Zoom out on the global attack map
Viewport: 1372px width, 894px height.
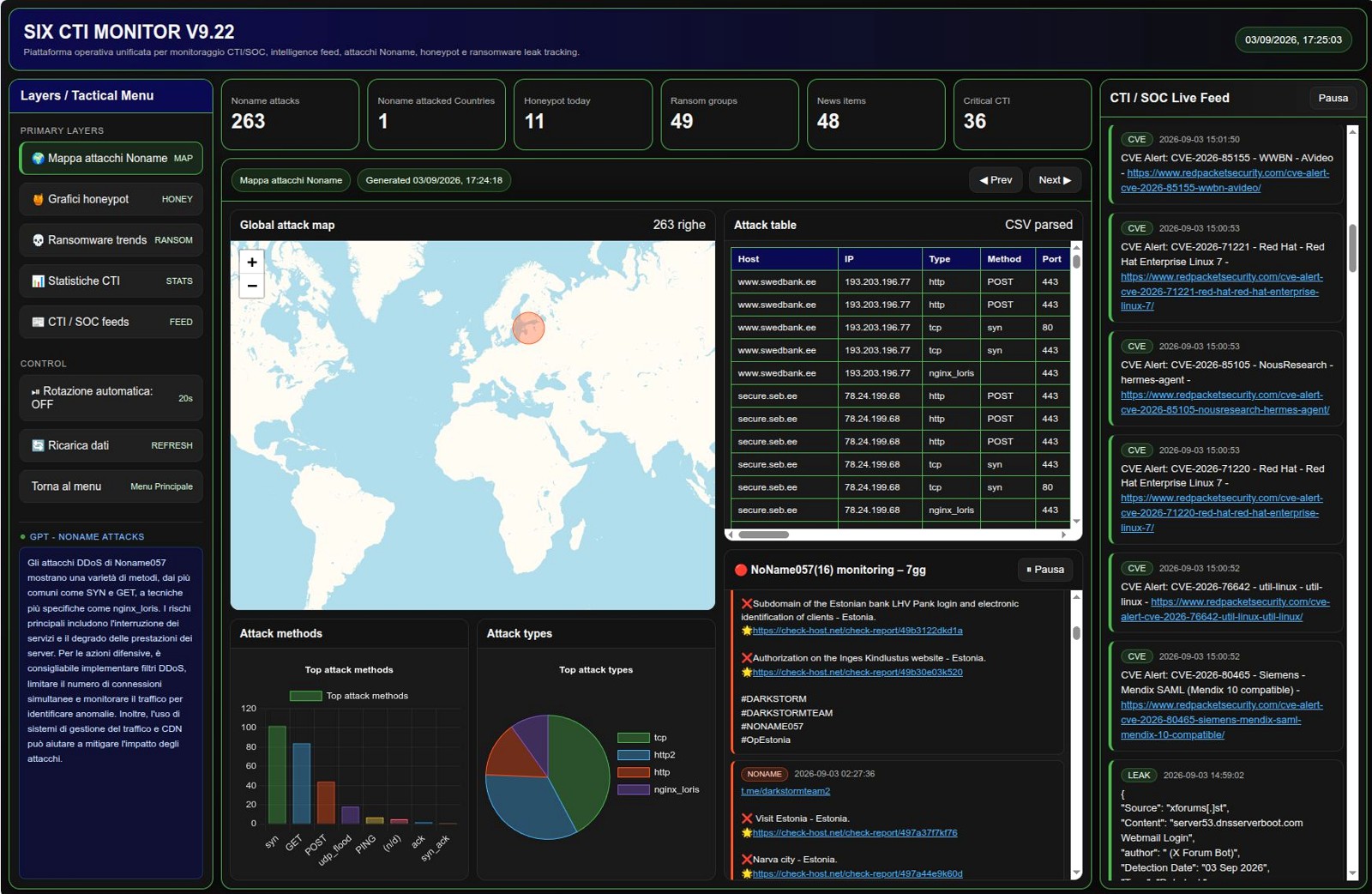coord(251,286)
